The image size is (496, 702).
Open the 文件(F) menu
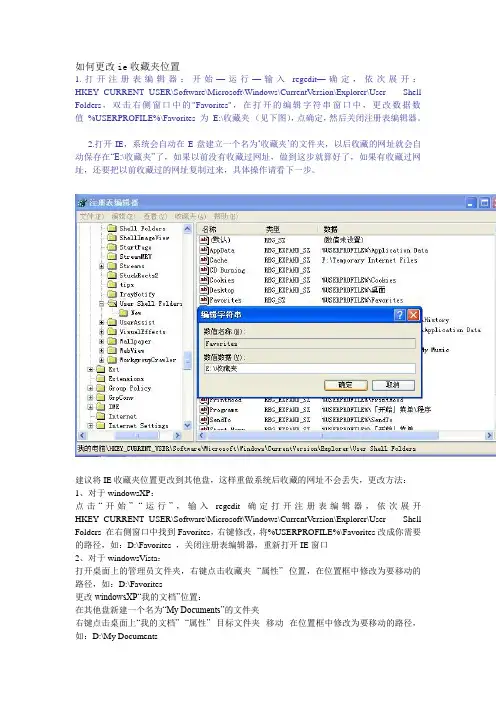click(92, 217)
